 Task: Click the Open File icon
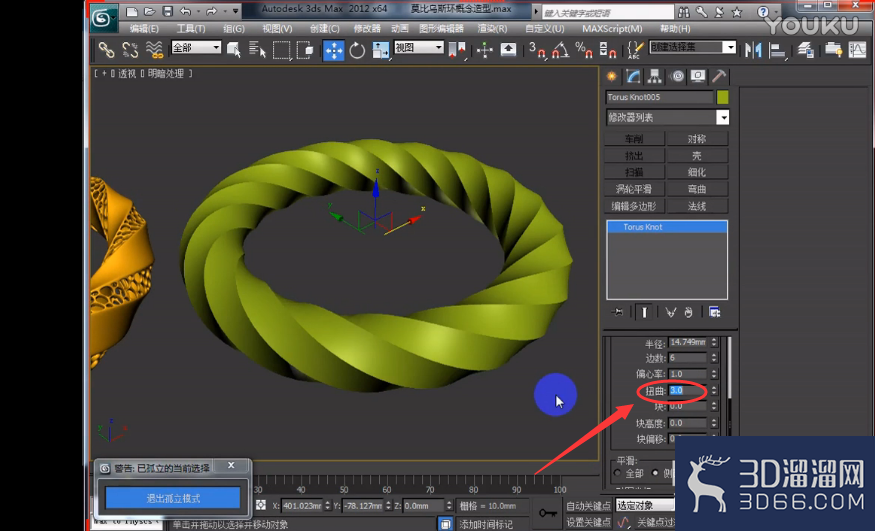[150, 11]
